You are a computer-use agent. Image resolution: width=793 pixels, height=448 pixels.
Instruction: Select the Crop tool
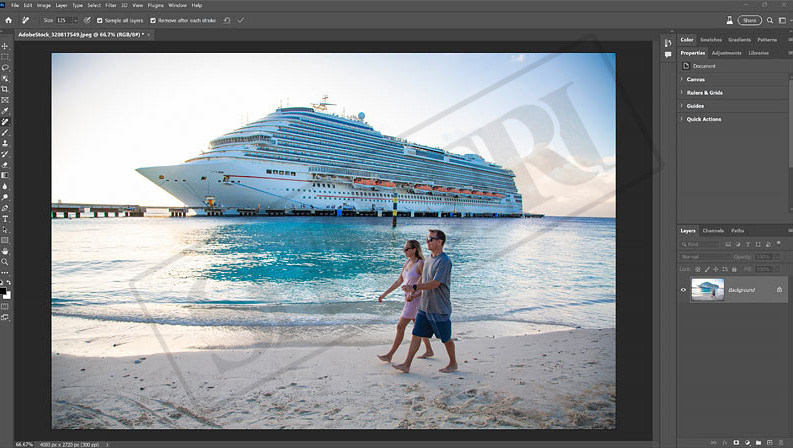[5, 89]
